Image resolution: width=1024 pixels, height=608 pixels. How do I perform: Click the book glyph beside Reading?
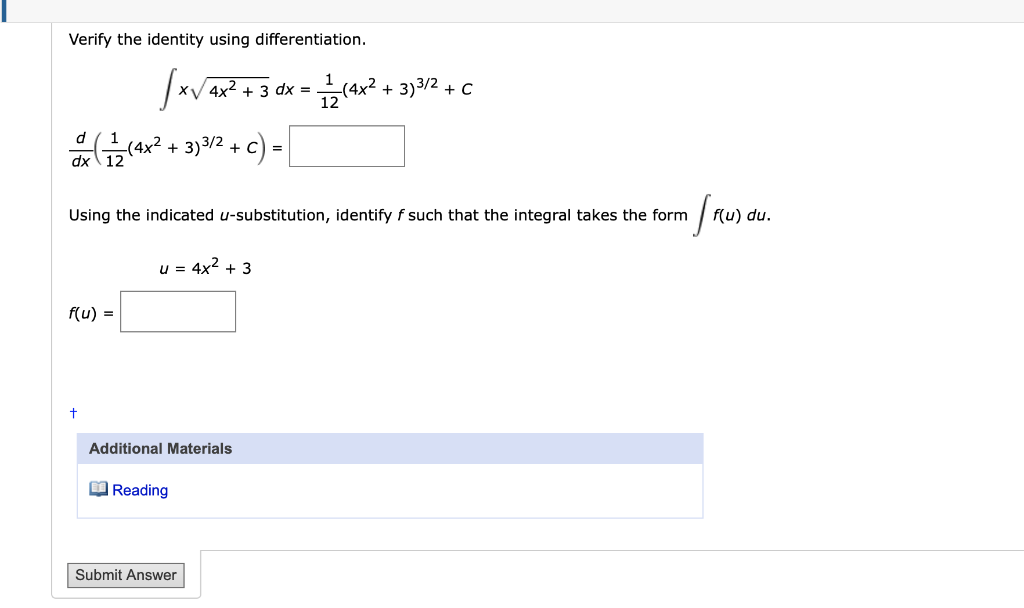[99, 489]
